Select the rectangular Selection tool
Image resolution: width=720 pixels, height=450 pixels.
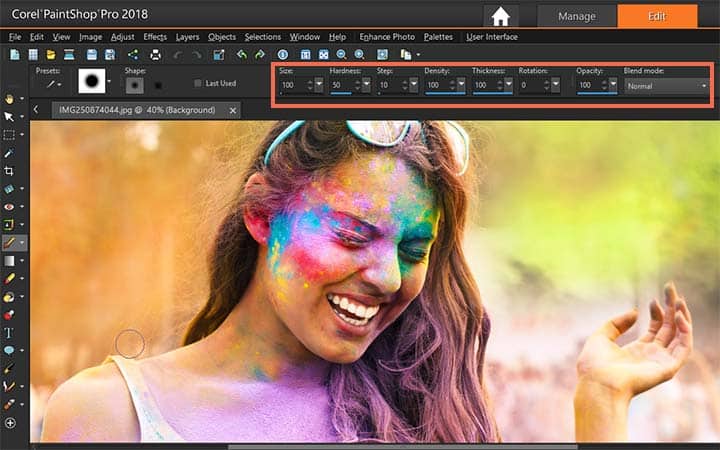[x=9, y=135]
